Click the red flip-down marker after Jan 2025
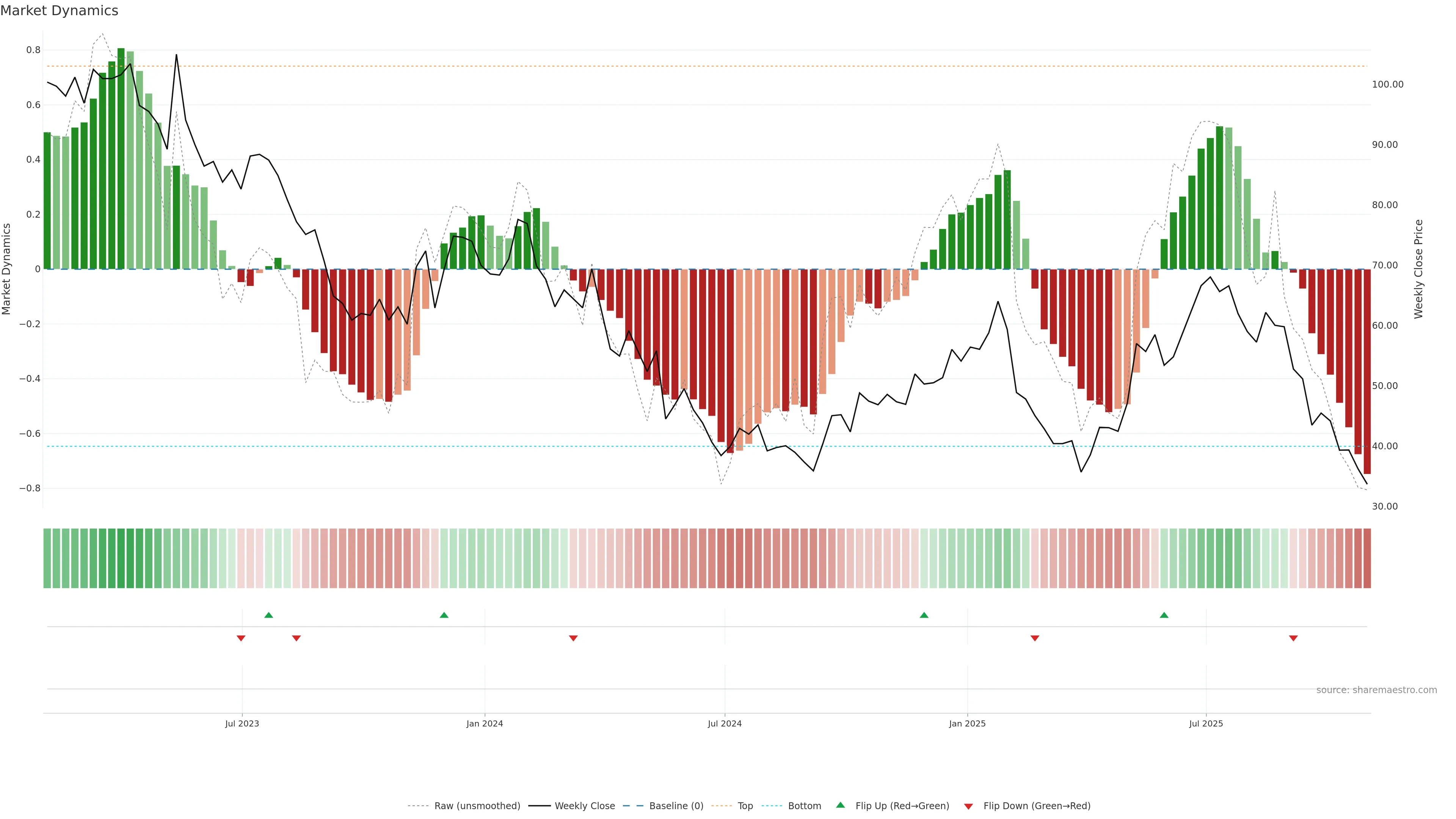This screenshot has width=1456, height=819. [1035, 638]
